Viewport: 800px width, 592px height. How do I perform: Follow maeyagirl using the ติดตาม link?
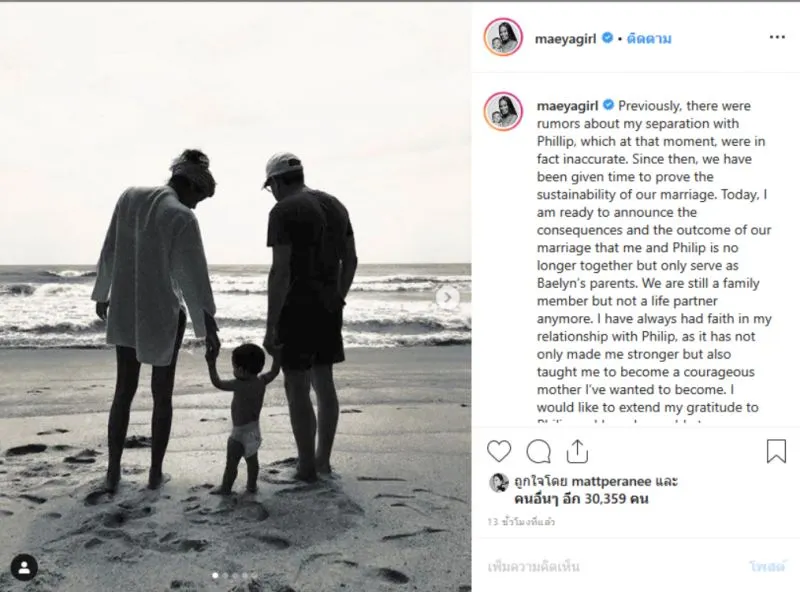tap(648, 39)
